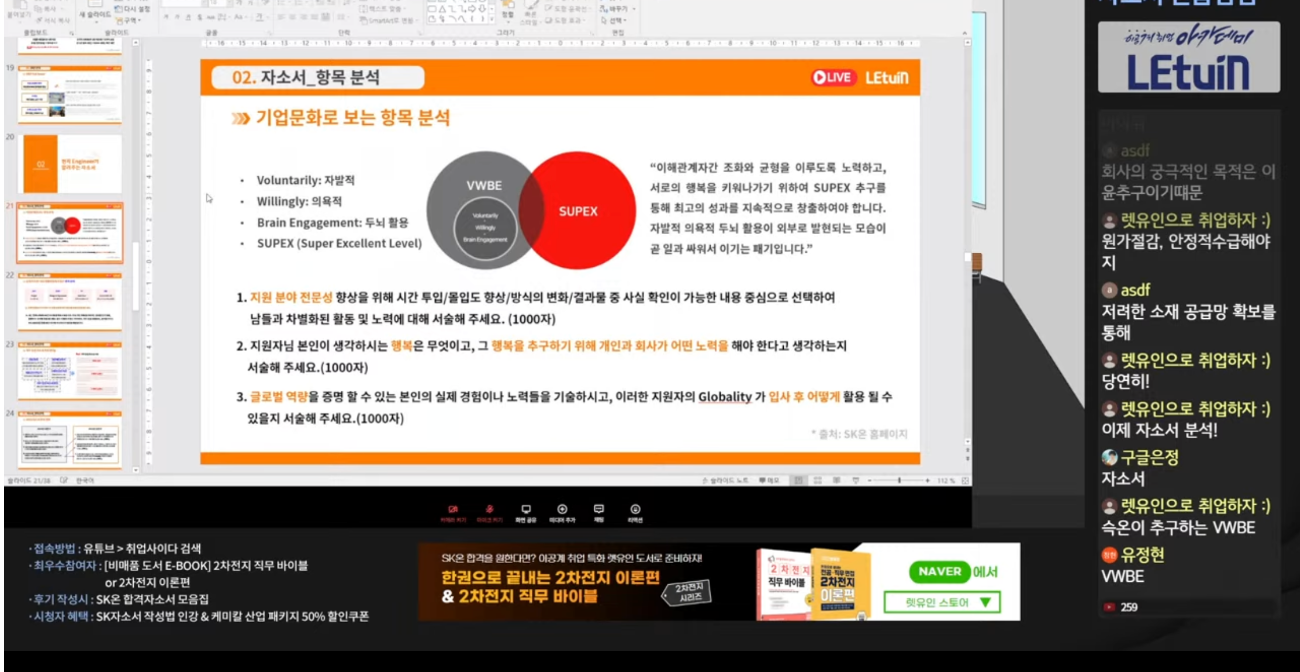Open the chat (채팅) panel icon

[598, 512]
